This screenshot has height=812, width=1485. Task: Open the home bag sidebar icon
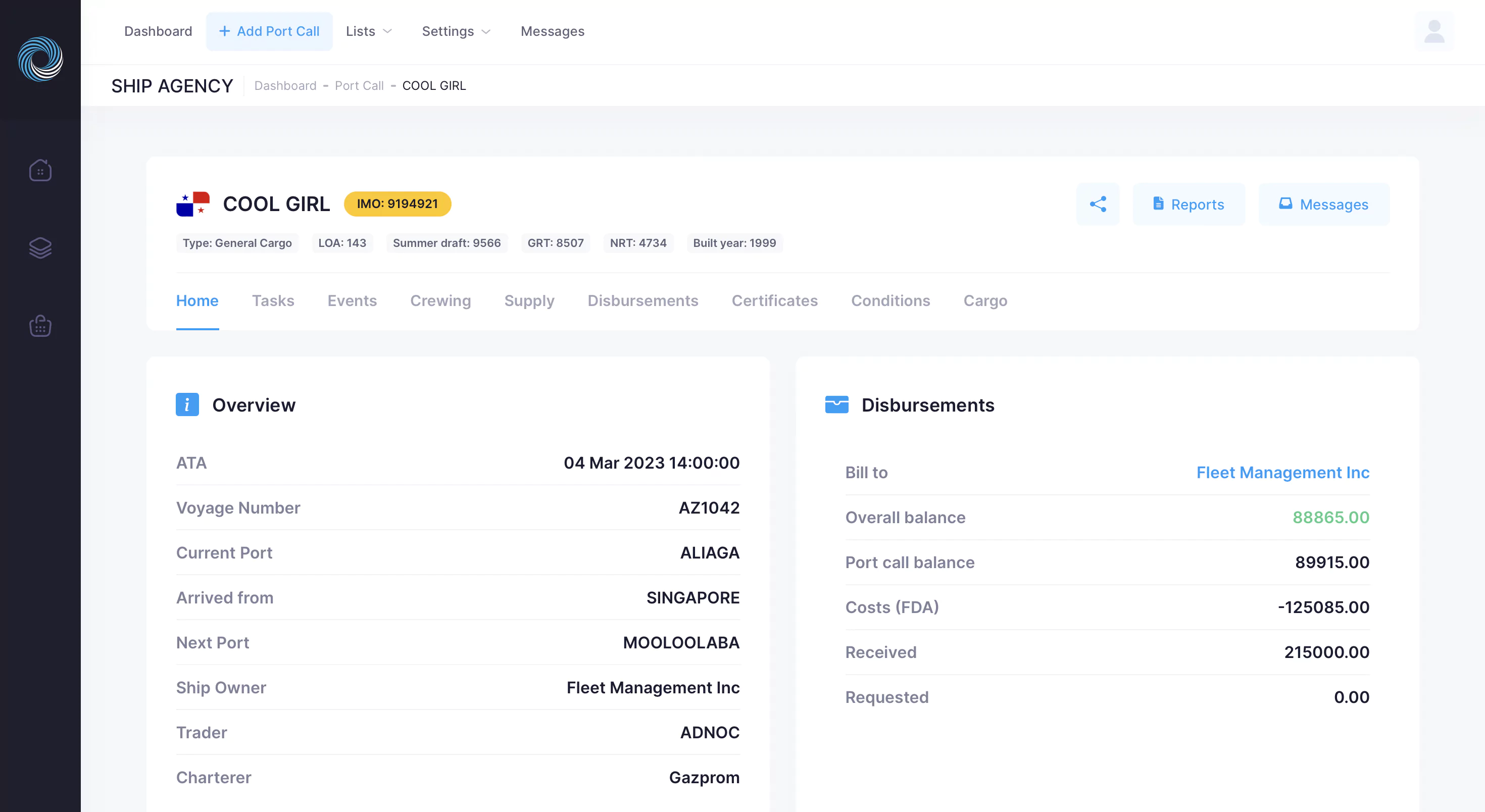click(40, 171)
